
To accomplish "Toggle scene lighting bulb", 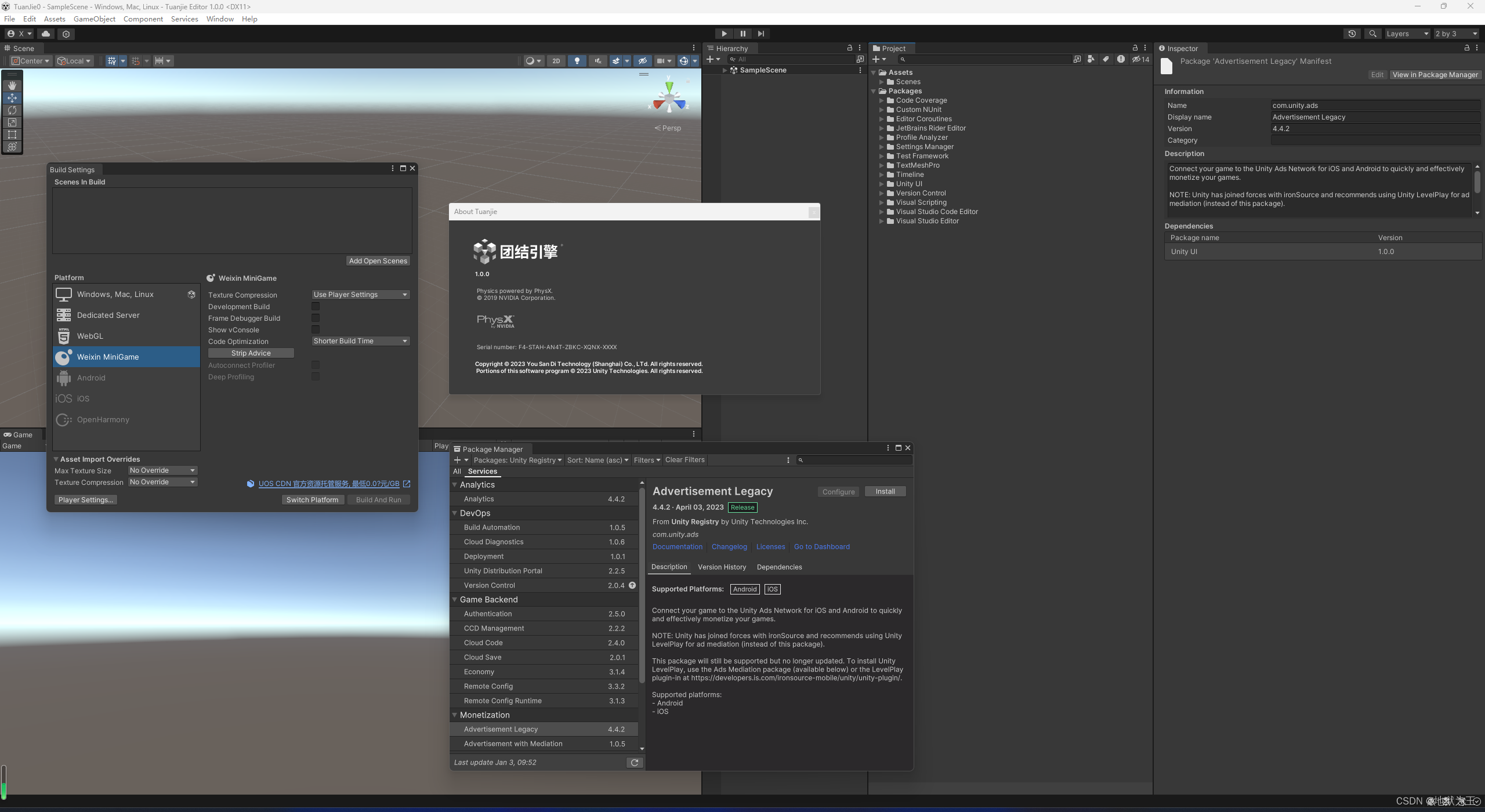I will [x=577, y=61].
